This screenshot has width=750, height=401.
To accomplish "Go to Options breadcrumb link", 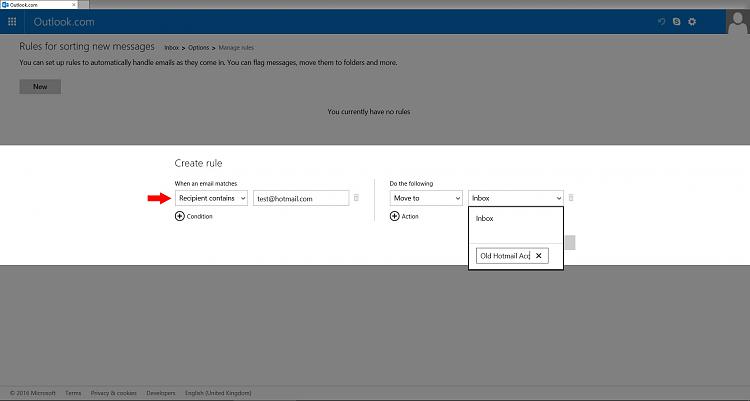I will 199,48.
